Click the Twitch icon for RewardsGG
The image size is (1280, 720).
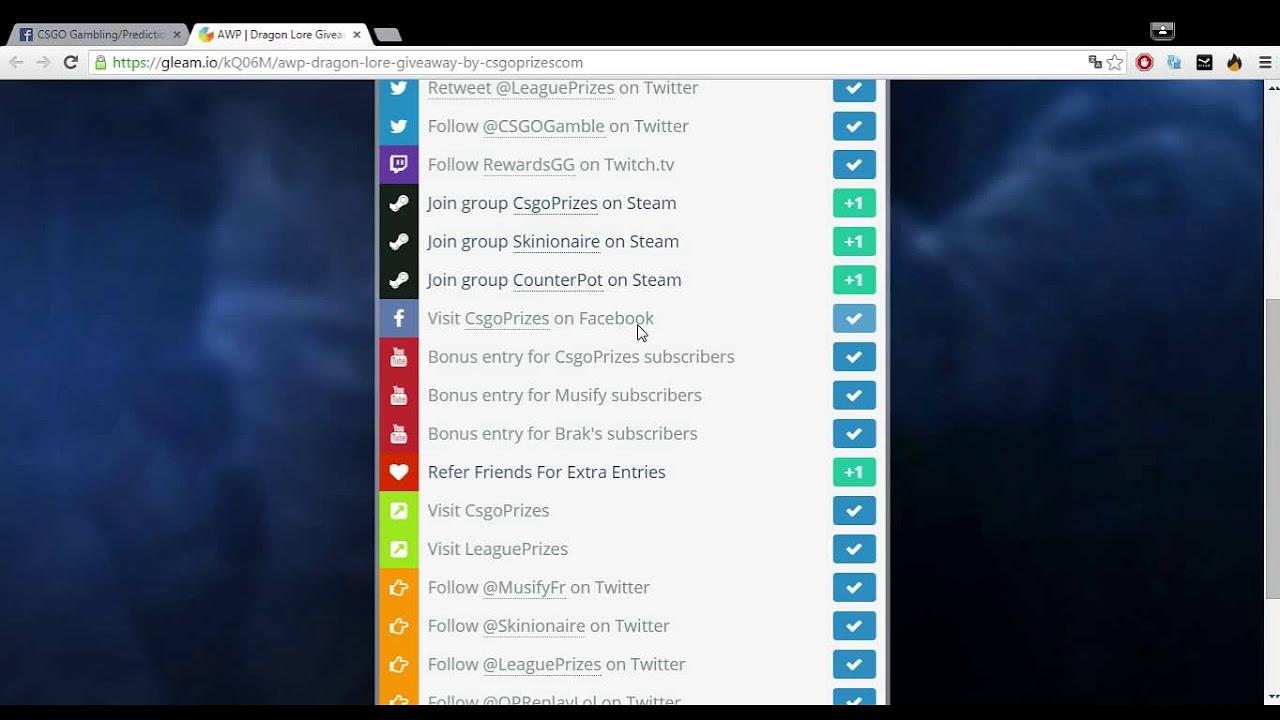pyautogui.click(x=398, y=164)
